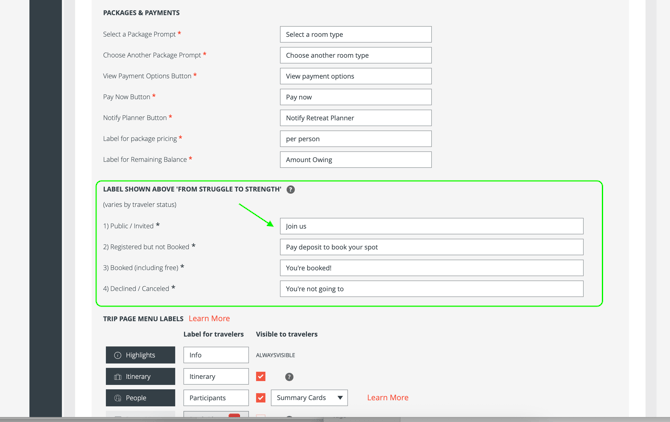
Task: Click the Label for Remaining Balance text
Action: [144, 159]
